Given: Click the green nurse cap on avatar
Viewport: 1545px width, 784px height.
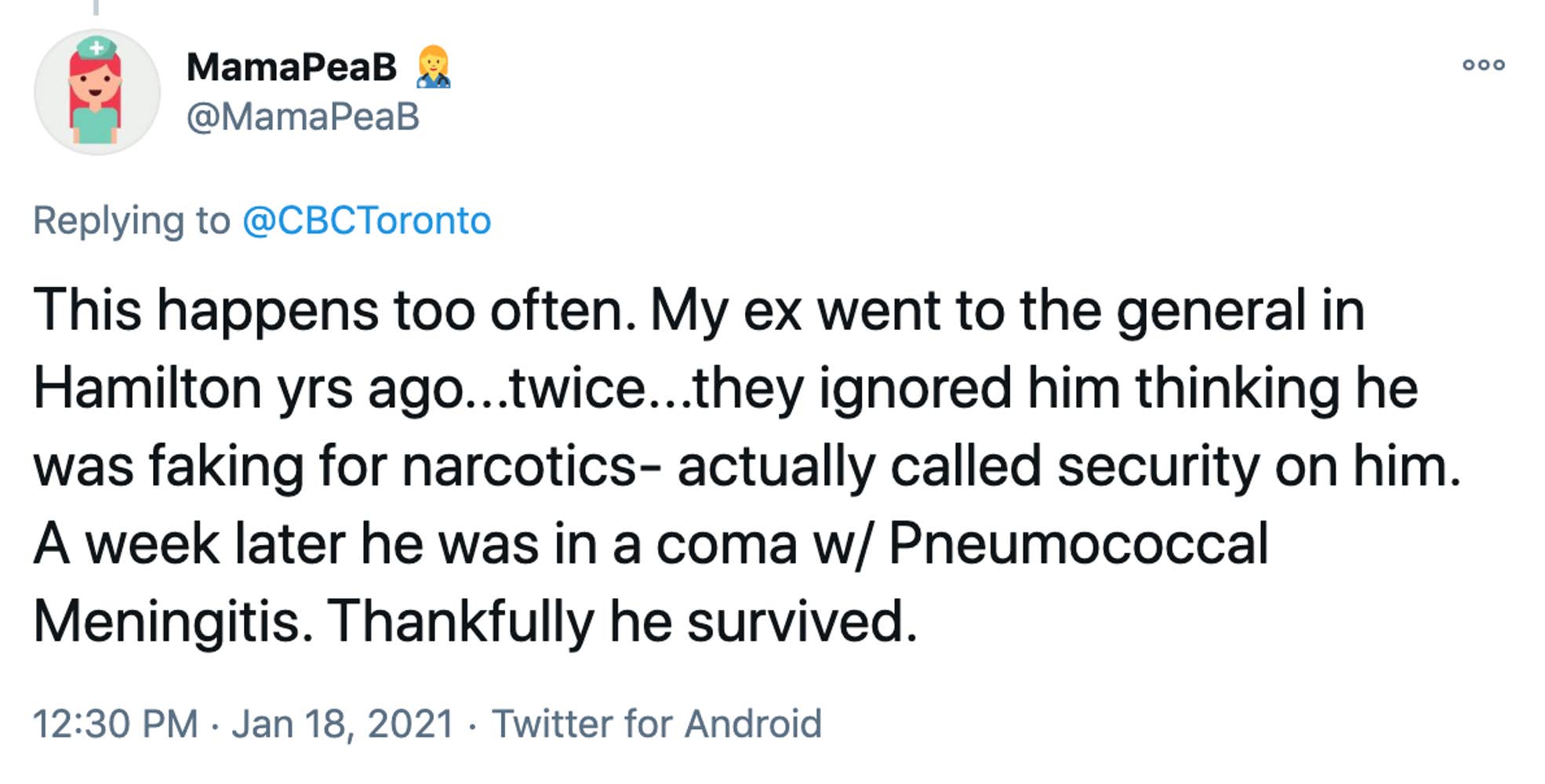Looking at the screenshot, I should pos(96,48).
